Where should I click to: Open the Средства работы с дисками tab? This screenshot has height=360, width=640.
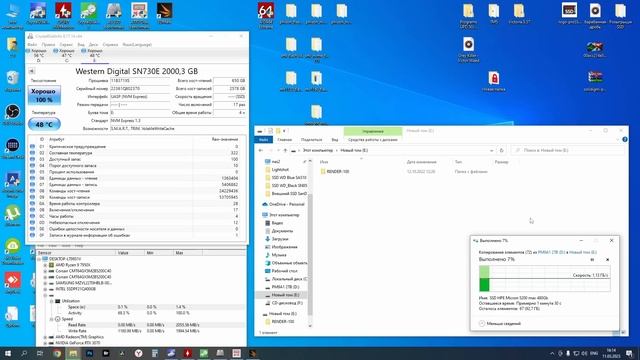(x=373, y=140)
